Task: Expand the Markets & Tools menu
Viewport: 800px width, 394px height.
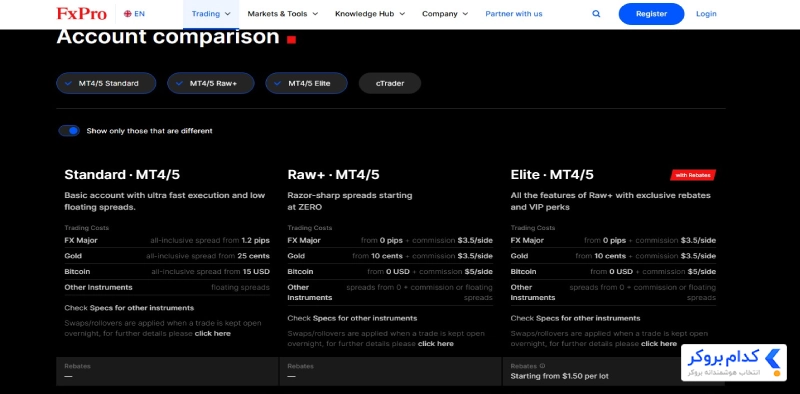Action: pos(283,14)
